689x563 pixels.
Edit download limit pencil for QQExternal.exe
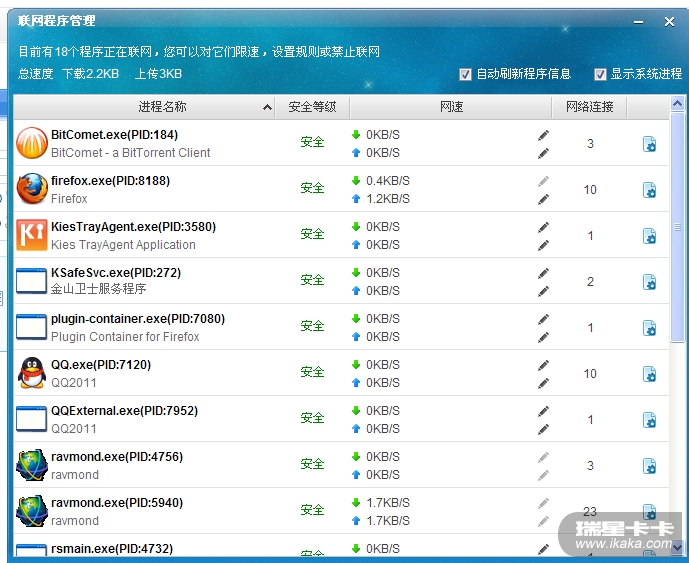[x=543, y=411]
